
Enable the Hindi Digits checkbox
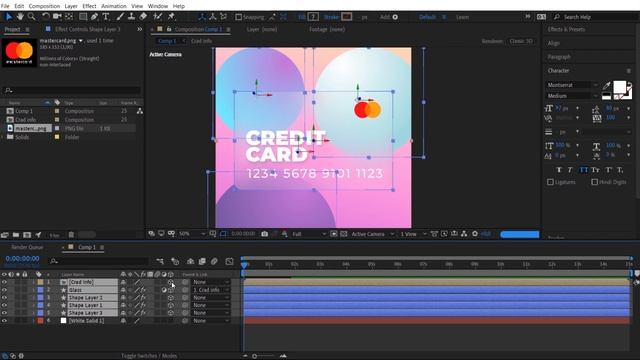(x=595, y=182)
